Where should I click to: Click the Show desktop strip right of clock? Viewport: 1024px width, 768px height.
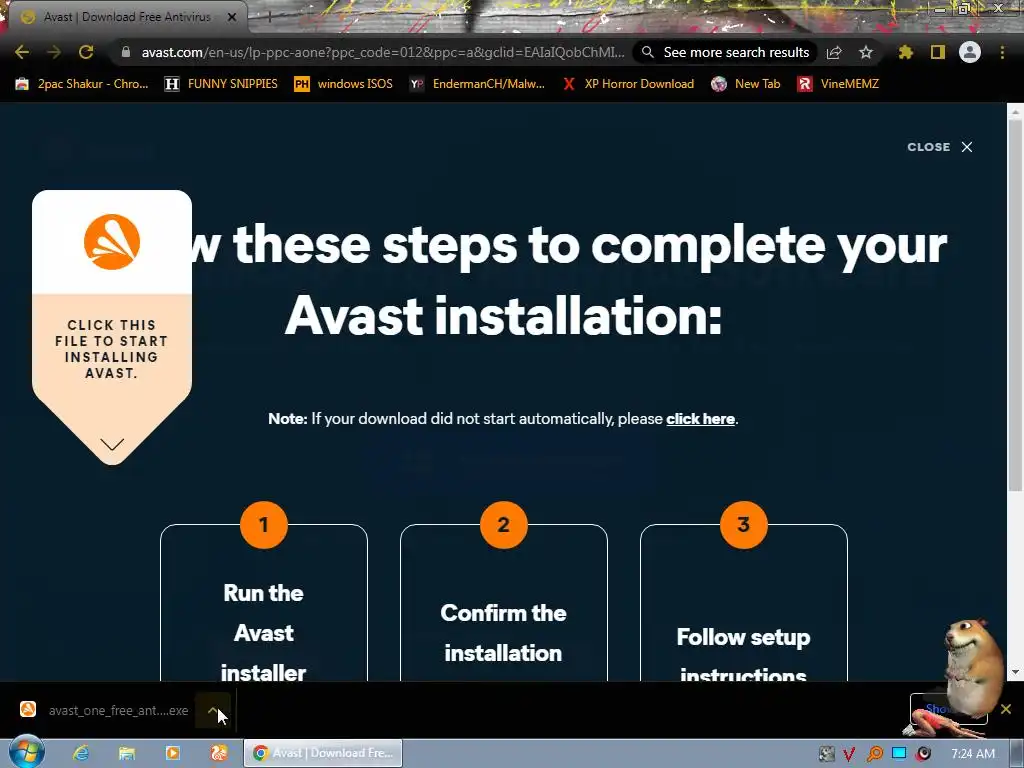click(x=1017, y=753)
